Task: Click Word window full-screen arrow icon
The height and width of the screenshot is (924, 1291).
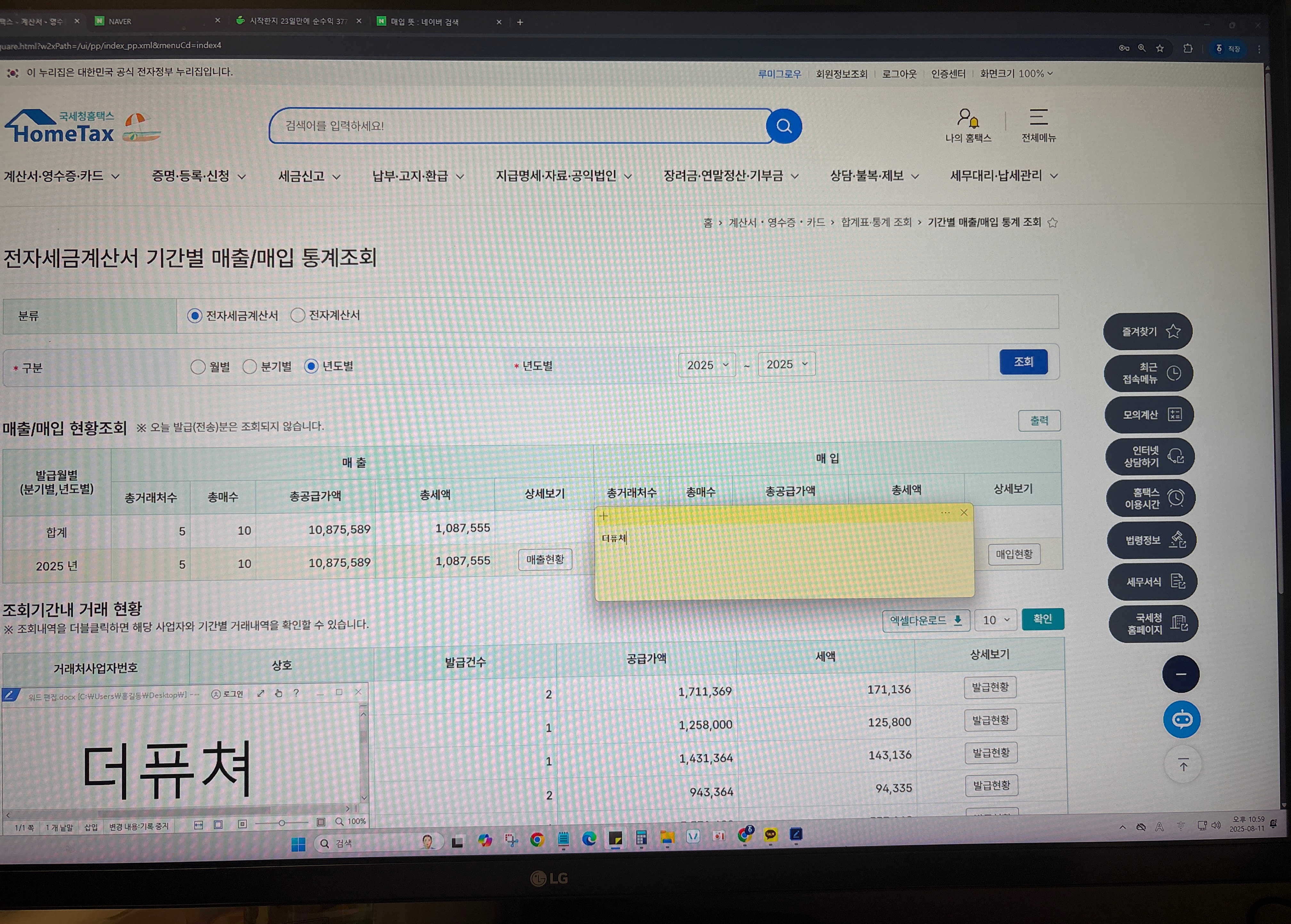Action: [x=261, y=693]
